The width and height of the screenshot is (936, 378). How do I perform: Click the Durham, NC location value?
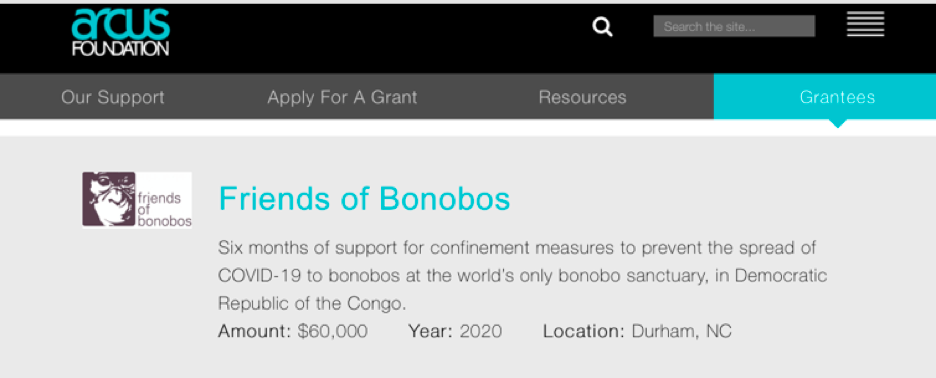coord(681,331)
